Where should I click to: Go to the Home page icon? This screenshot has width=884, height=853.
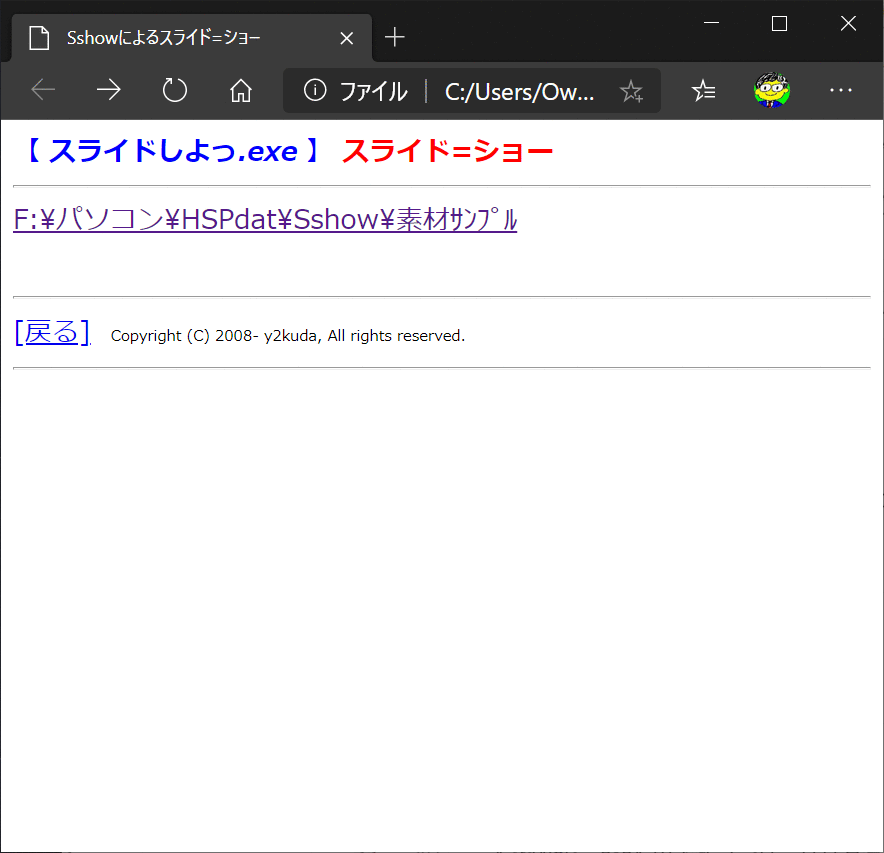pos(240,91)
